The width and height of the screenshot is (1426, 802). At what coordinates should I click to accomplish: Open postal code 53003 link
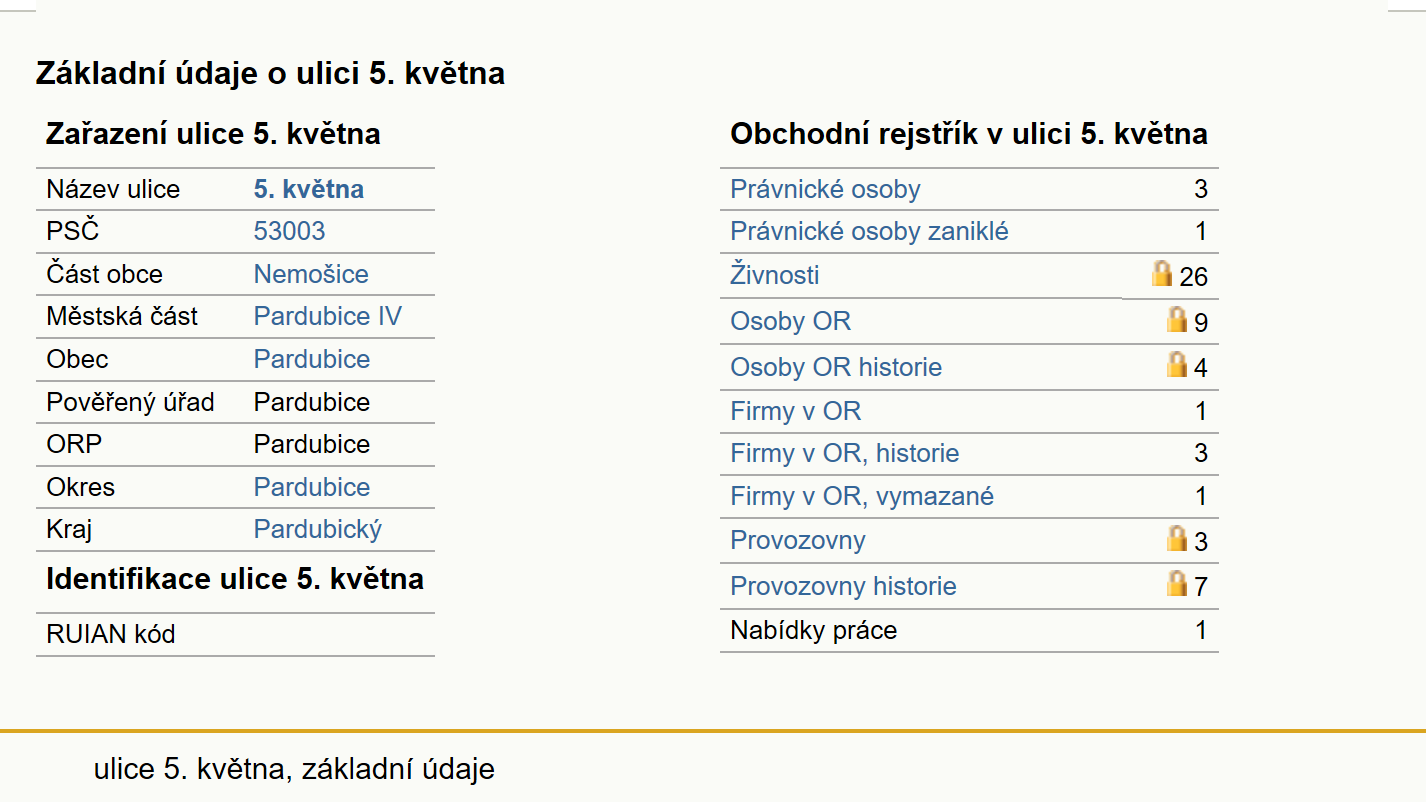289,231
